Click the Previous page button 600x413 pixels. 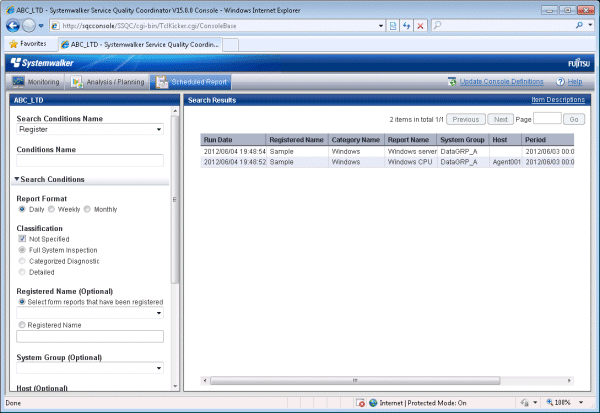tap(466, 119)
